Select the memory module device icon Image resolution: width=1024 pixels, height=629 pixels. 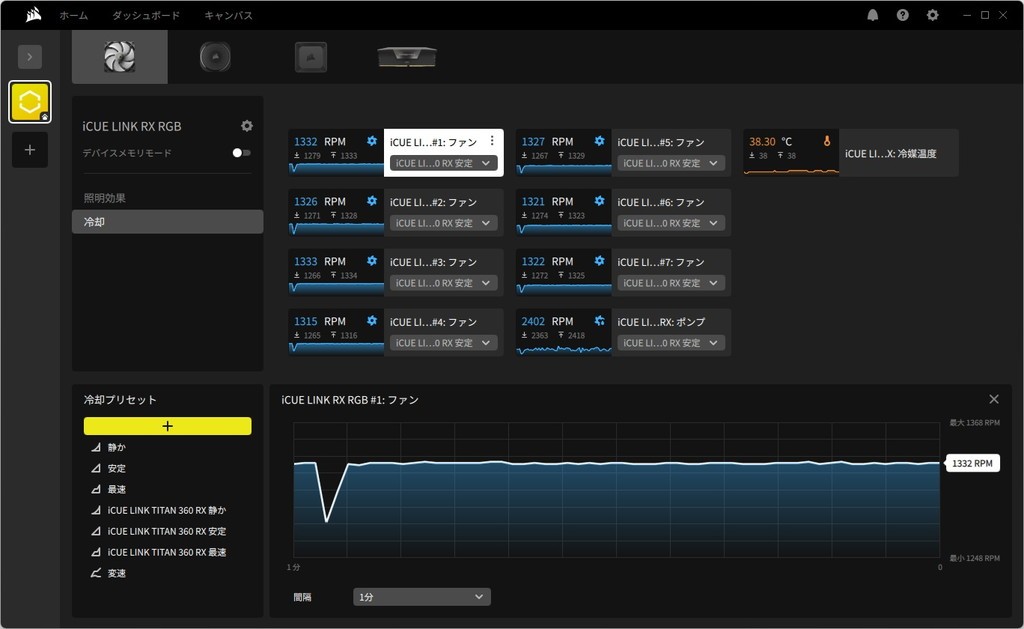[406, 57]
